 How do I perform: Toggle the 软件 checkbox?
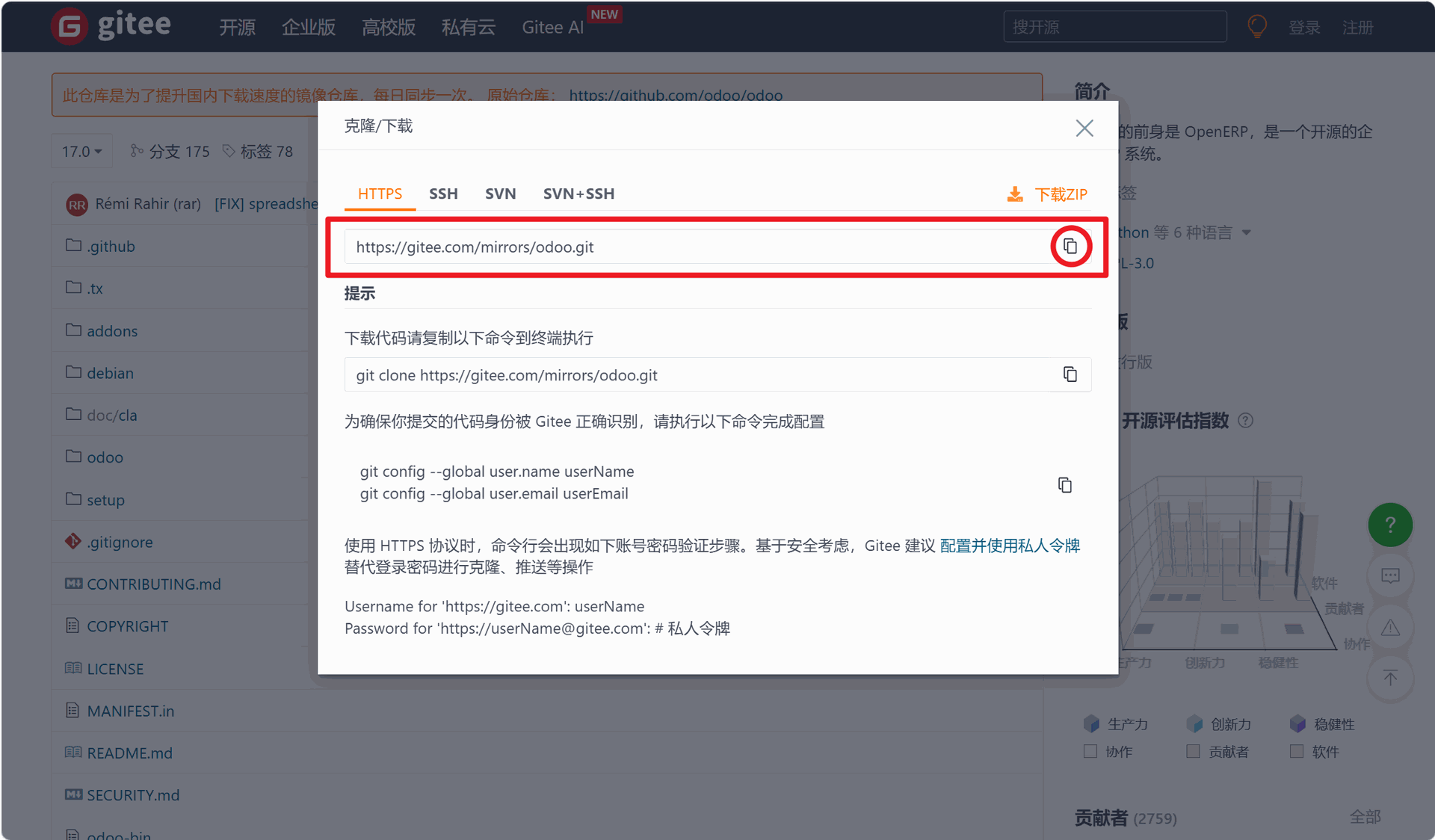point(1297,751)
